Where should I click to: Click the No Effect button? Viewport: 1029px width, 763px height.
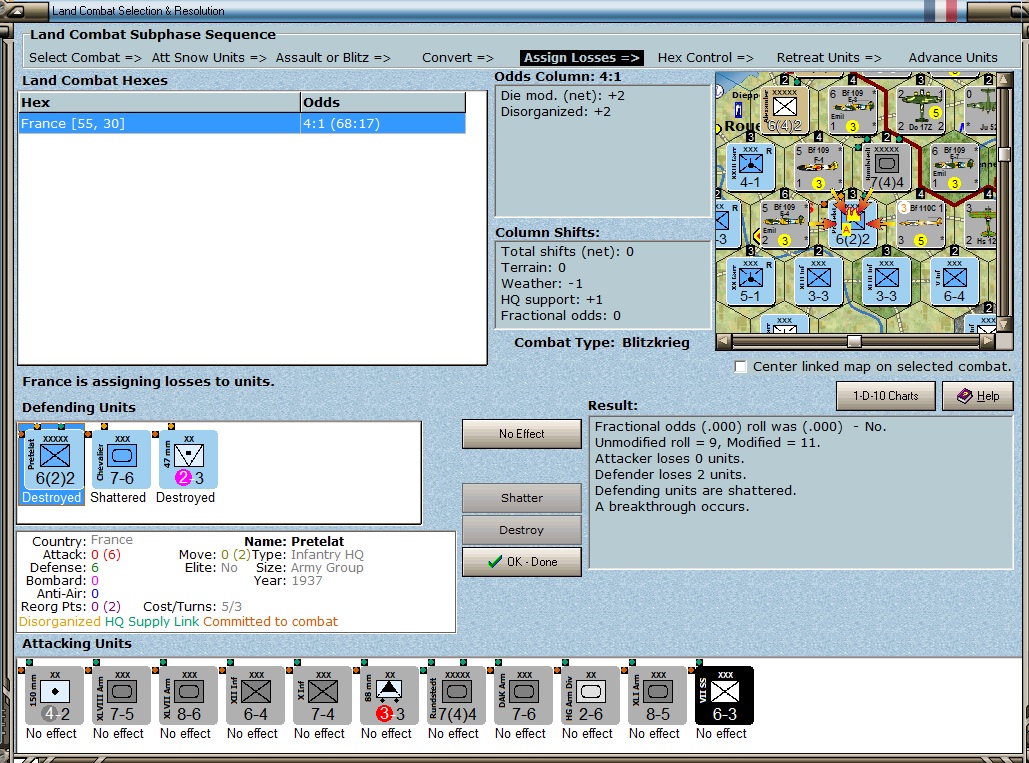coord(522,434)
